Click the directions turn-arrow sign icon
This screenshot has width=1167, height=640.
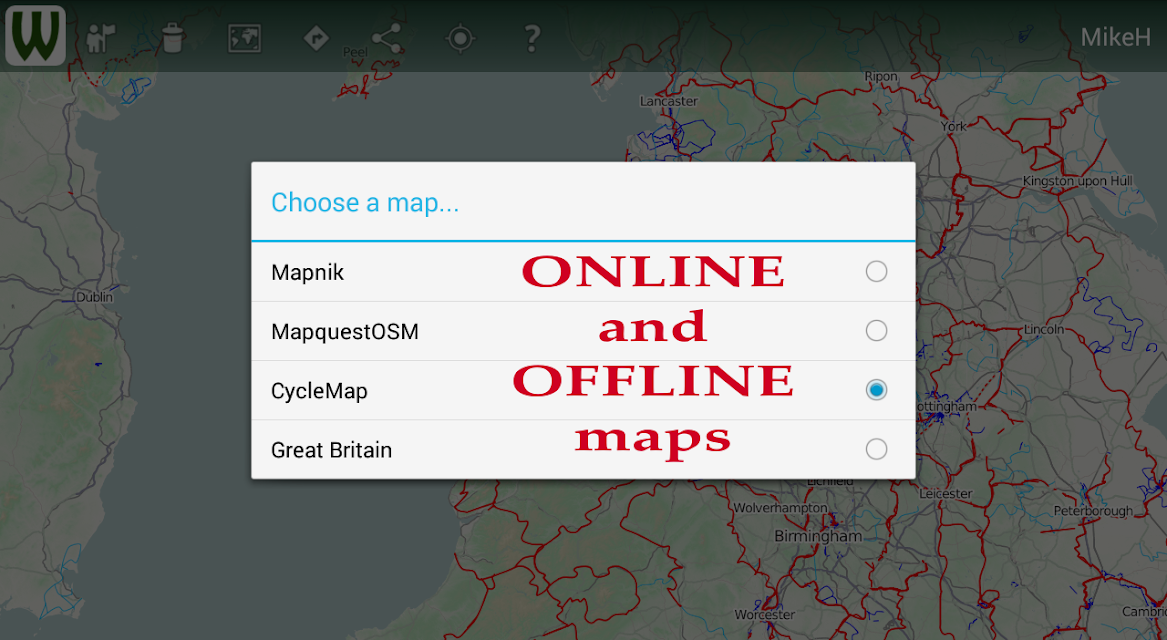[x=316, y=38]
